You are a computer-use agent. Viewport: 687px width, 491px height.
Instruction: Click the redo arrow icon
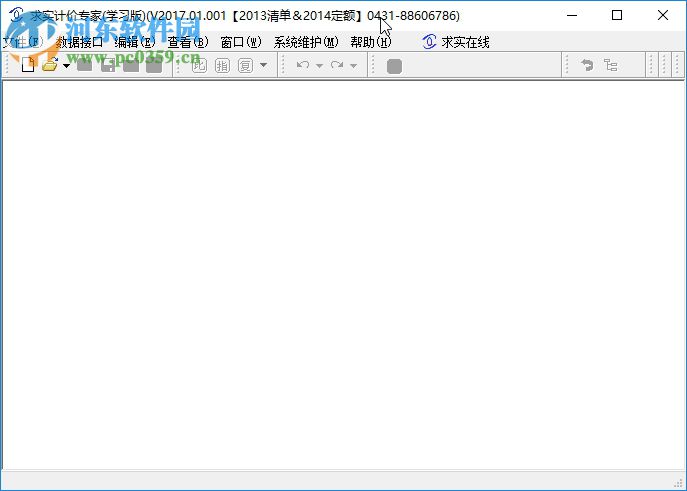click(x=337, y=65)
